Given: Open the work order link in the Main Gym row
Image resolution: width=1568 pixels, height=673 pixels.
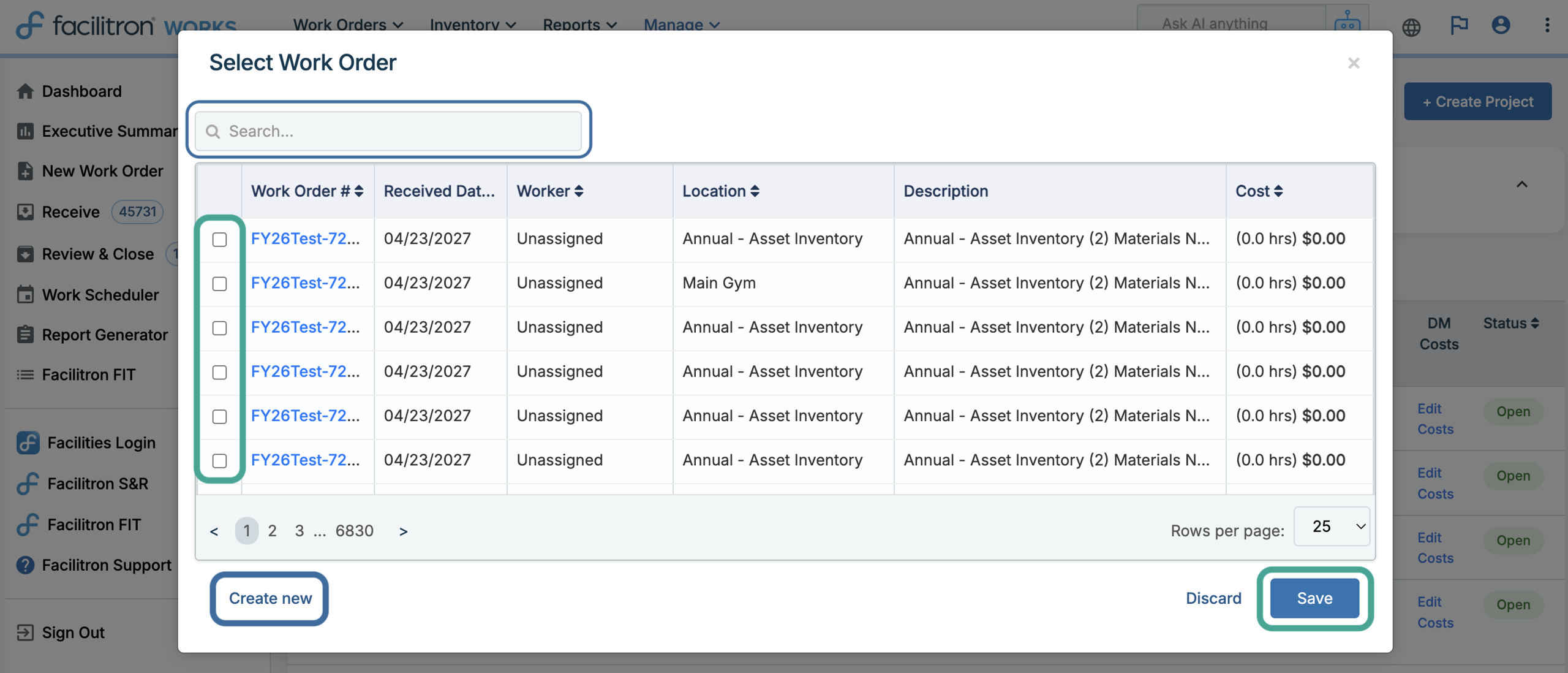Looking at the screenshot, I should click(x=305, y=283).
